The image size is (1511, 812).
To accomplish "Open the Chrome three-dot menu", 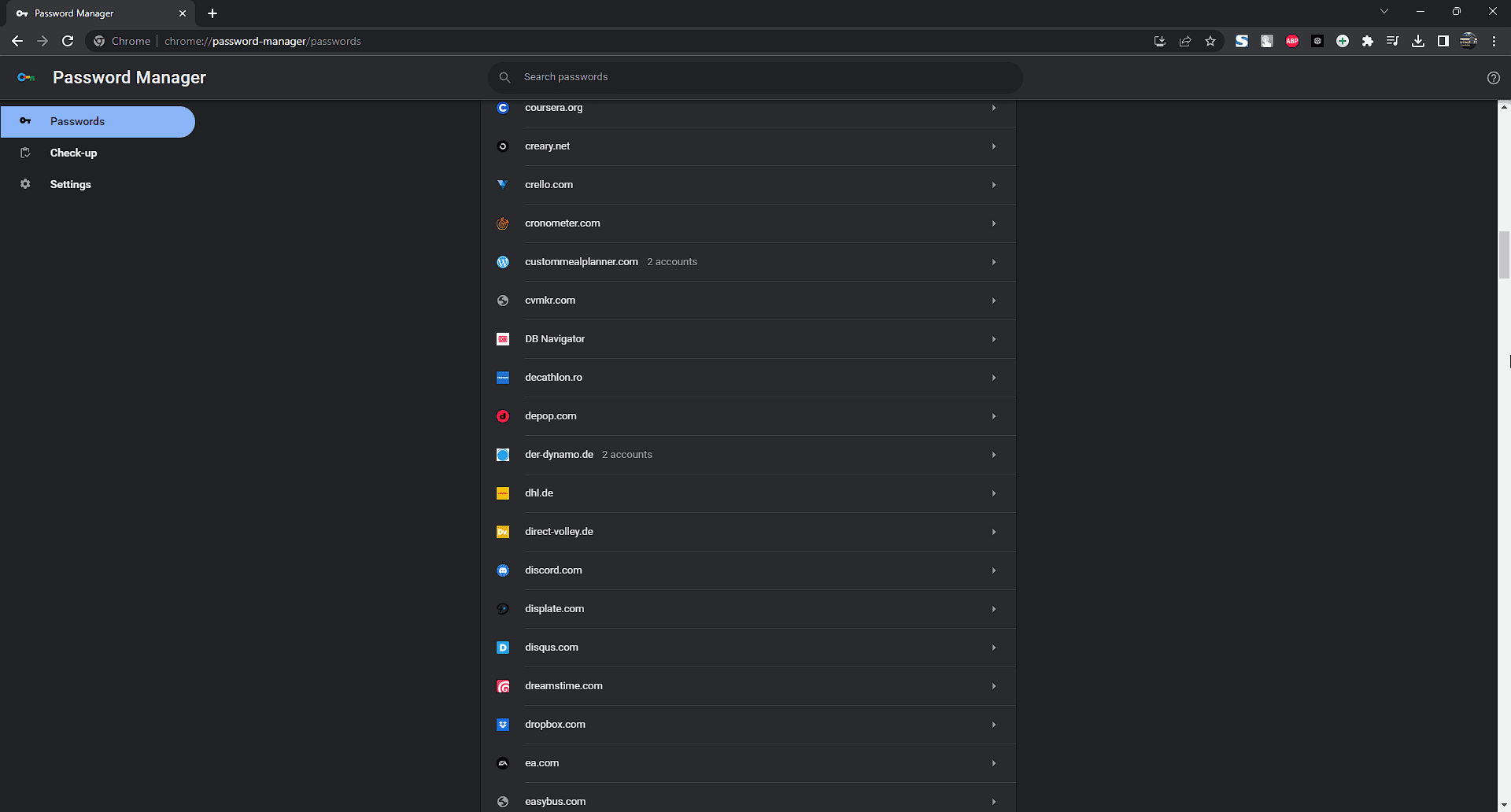I will pos(1494,41).
